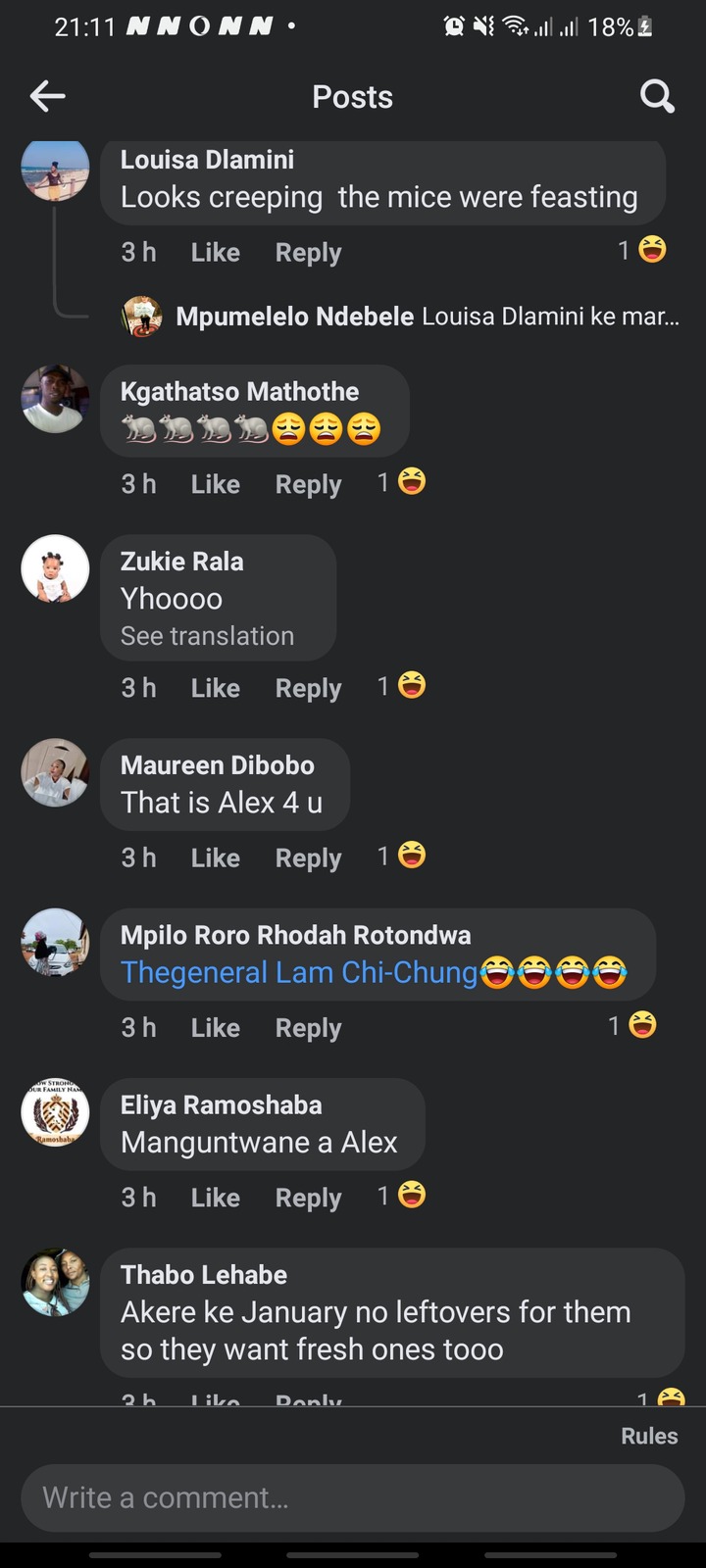The height and width of the screenshot is (1568, 706).
Task: Open Eliya Ramoshaba's profile avatar
Action: (x=55, y=1112)
